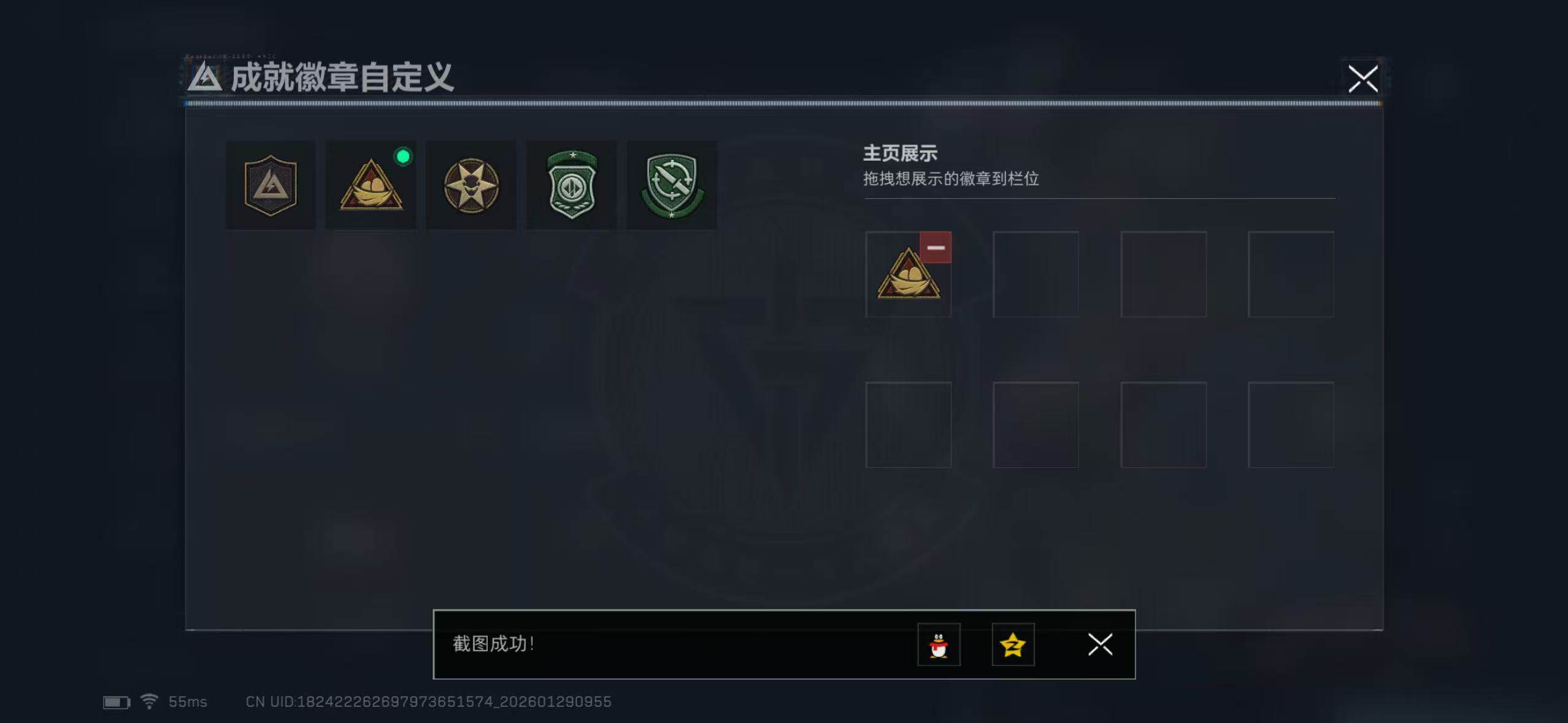Tap the Wi-Fi latency status indicator

tap(174, 702)
